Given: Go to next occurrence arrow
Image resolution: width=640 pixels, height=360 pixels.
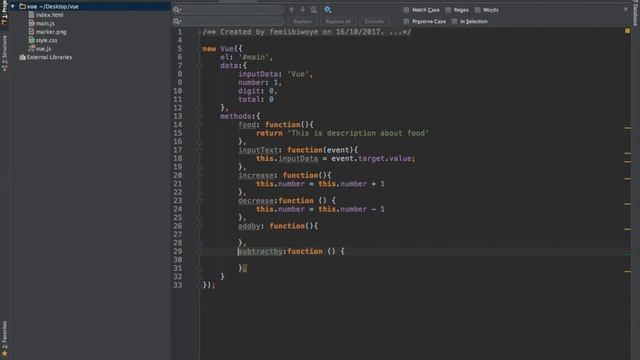Looking at the screenshot, I should pyautogui.click(x=302, y=10).
